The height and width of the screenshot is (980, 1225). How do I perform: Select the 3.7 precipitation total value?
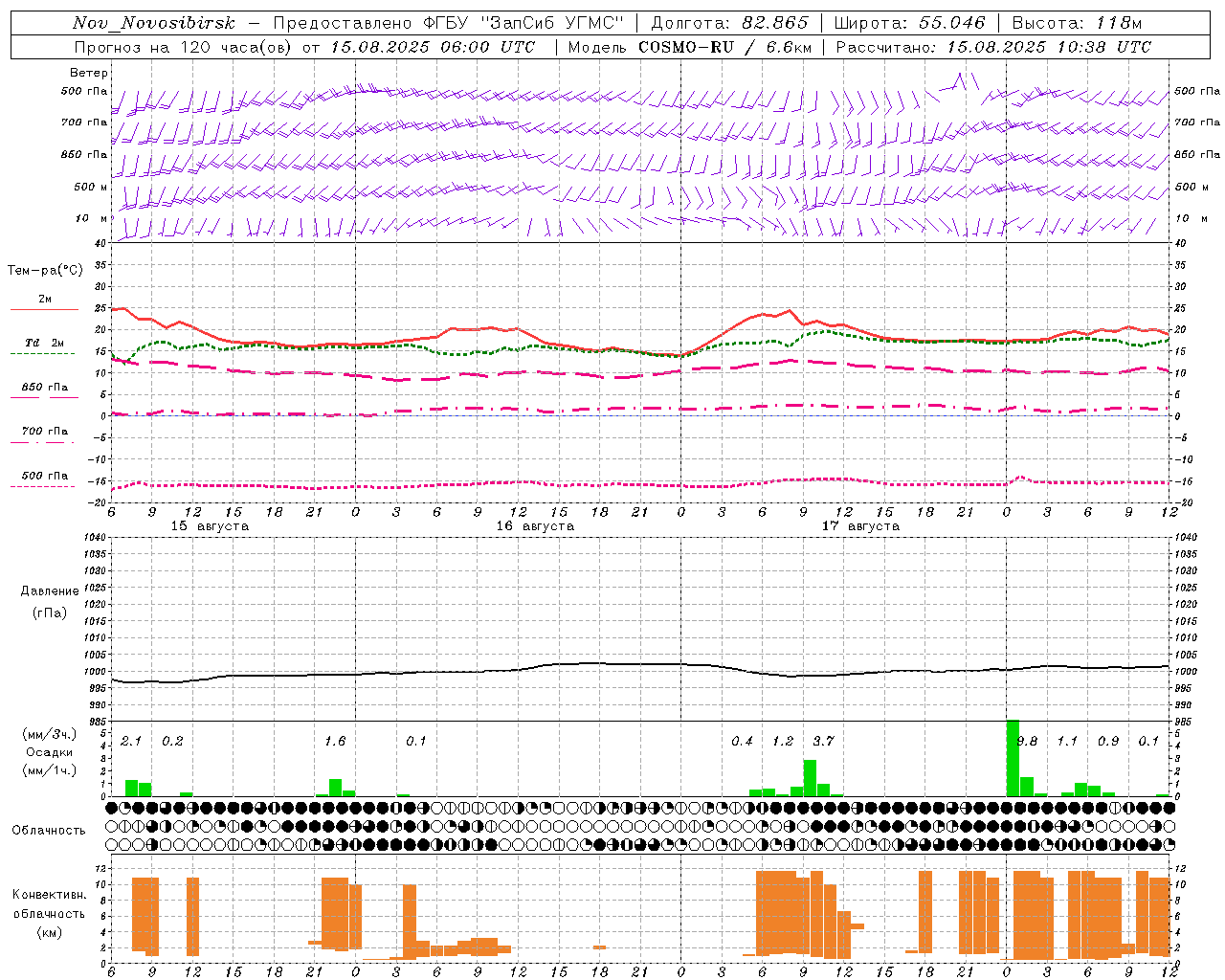pos(823,741)
